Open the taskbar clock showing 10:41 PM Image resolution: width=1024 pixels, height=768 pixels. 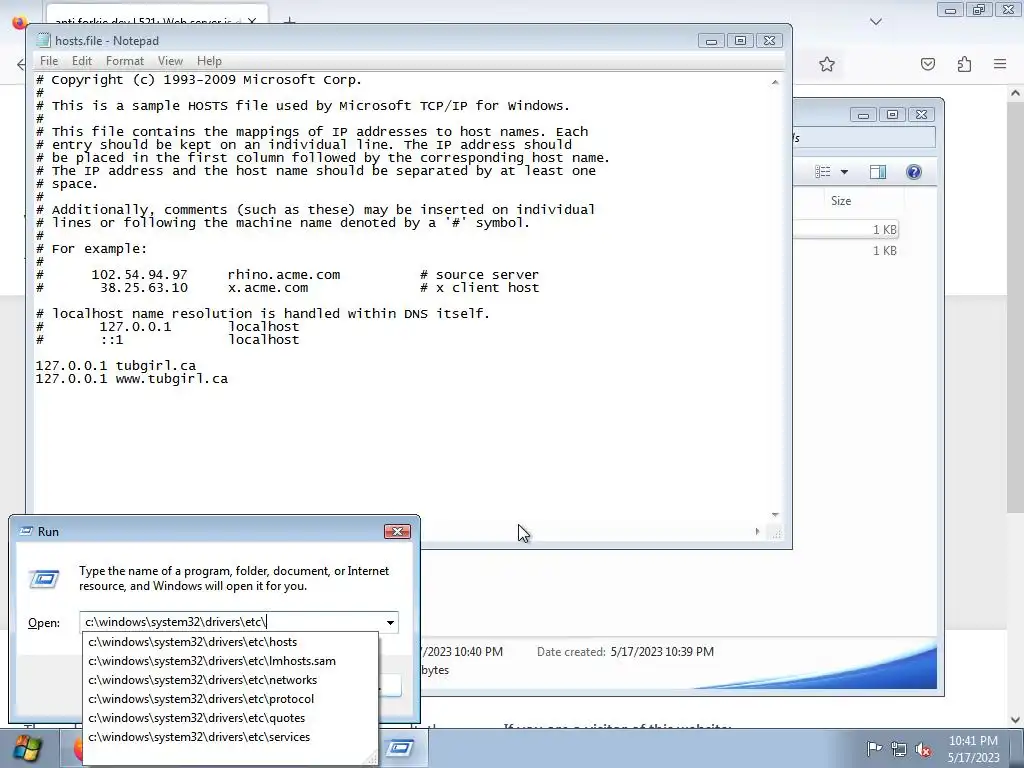pyautogui.click(x=973, y=748)
